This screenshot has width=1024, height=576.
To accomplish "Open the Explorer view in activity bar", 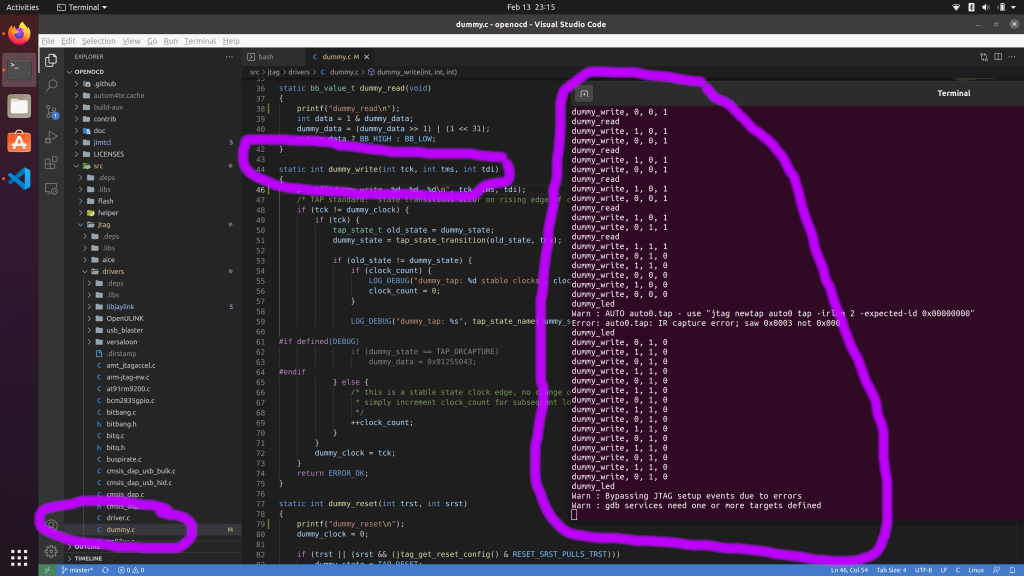I will 51,60.
